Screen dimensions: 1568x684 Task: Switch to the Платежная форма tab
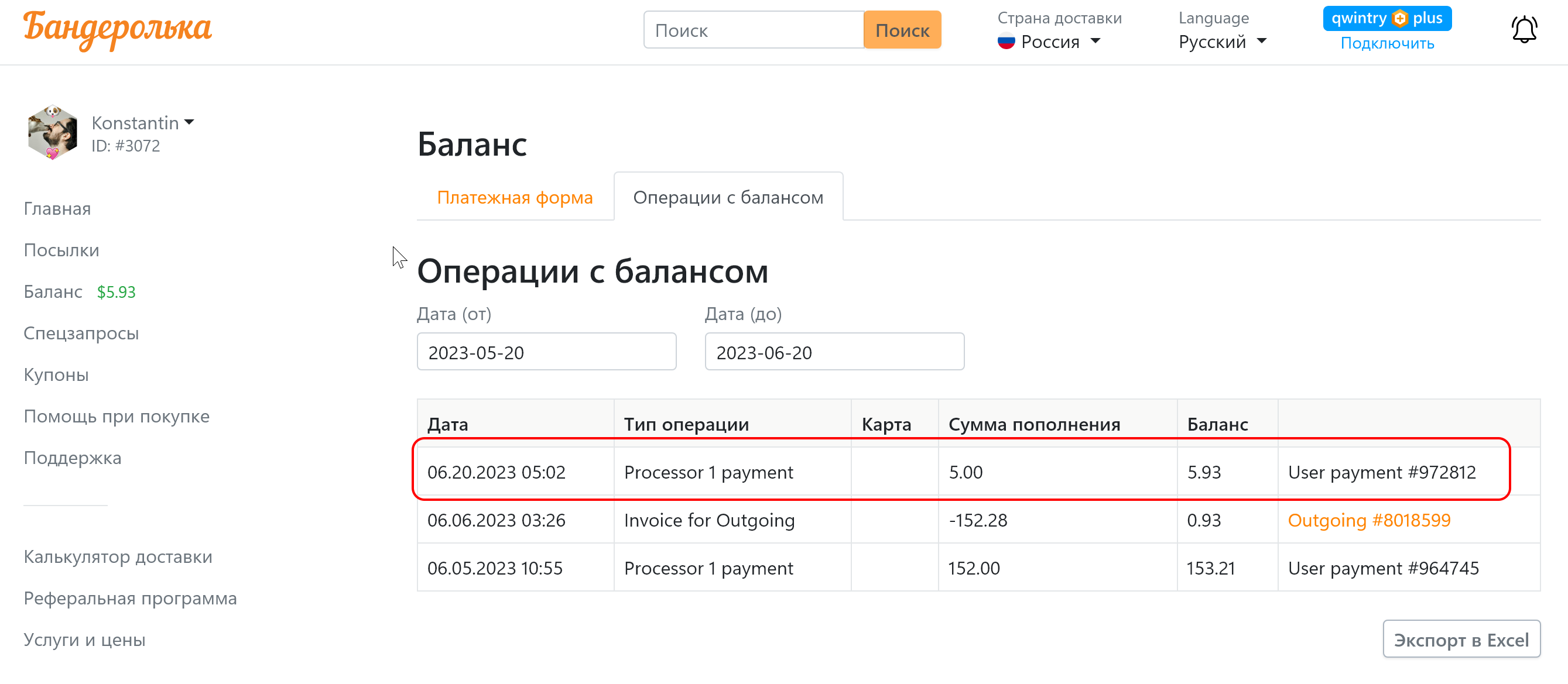click(x=514, y=197)
